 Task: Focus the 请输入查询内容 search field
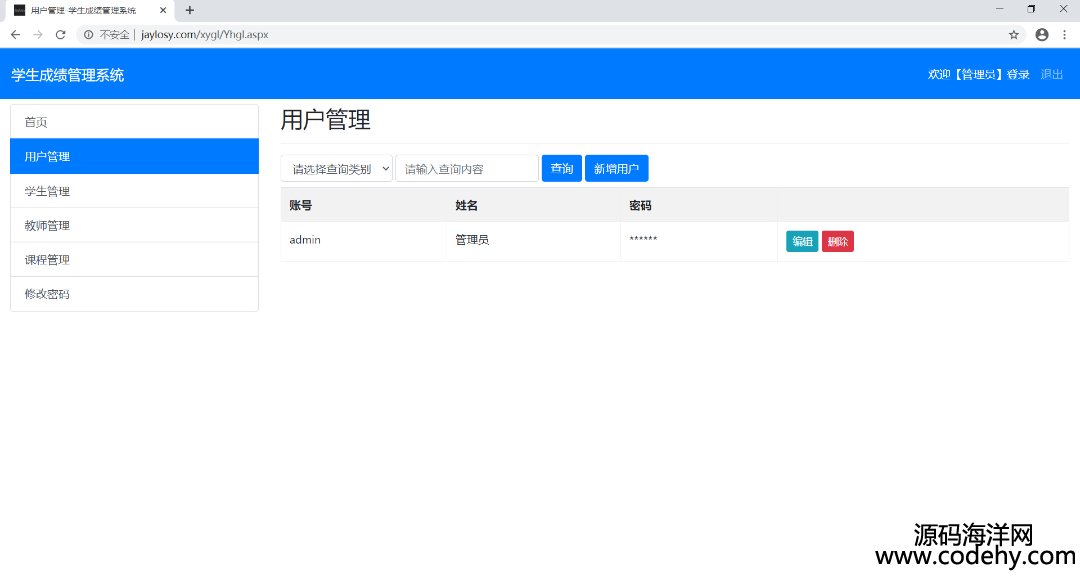point(467,169)
